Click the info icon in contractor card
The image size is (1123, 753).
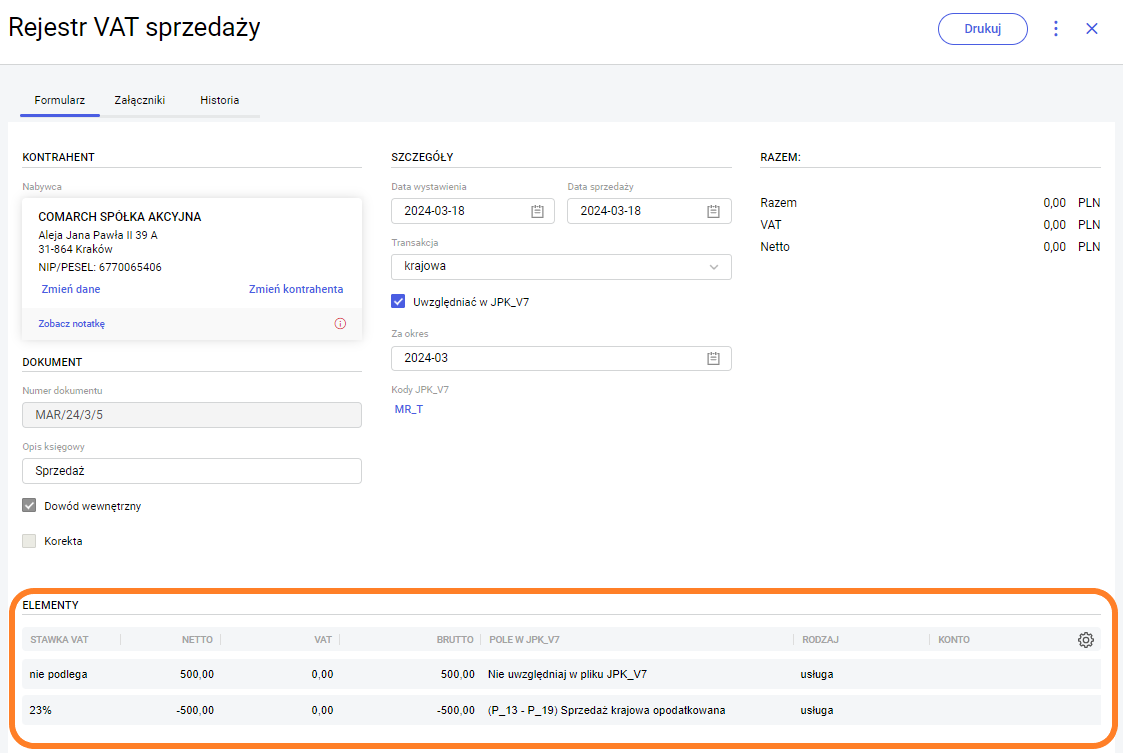[340, 324]
